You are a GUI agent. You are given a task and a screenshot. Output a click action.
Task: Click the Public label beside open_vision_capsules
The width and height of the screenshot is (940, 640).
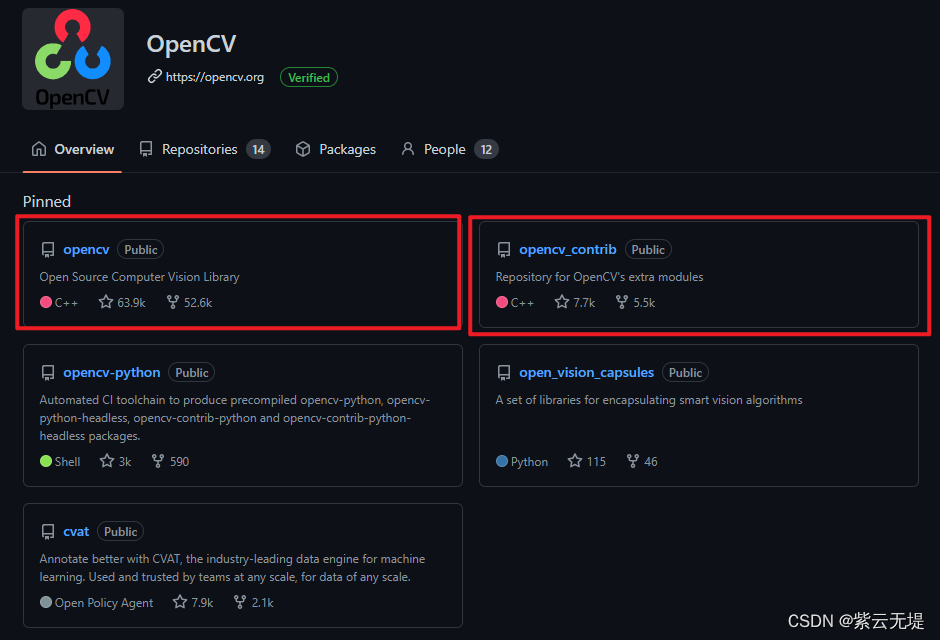(685, 372)
